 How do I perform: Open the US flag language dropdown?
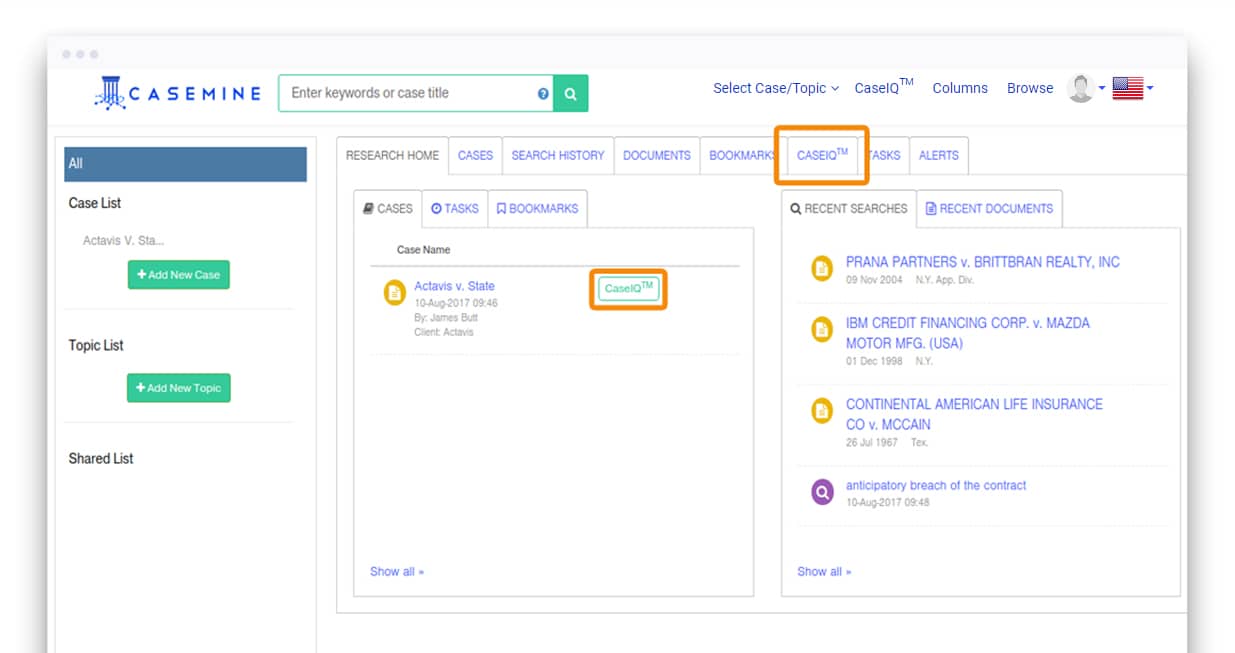click(1133, 88)
